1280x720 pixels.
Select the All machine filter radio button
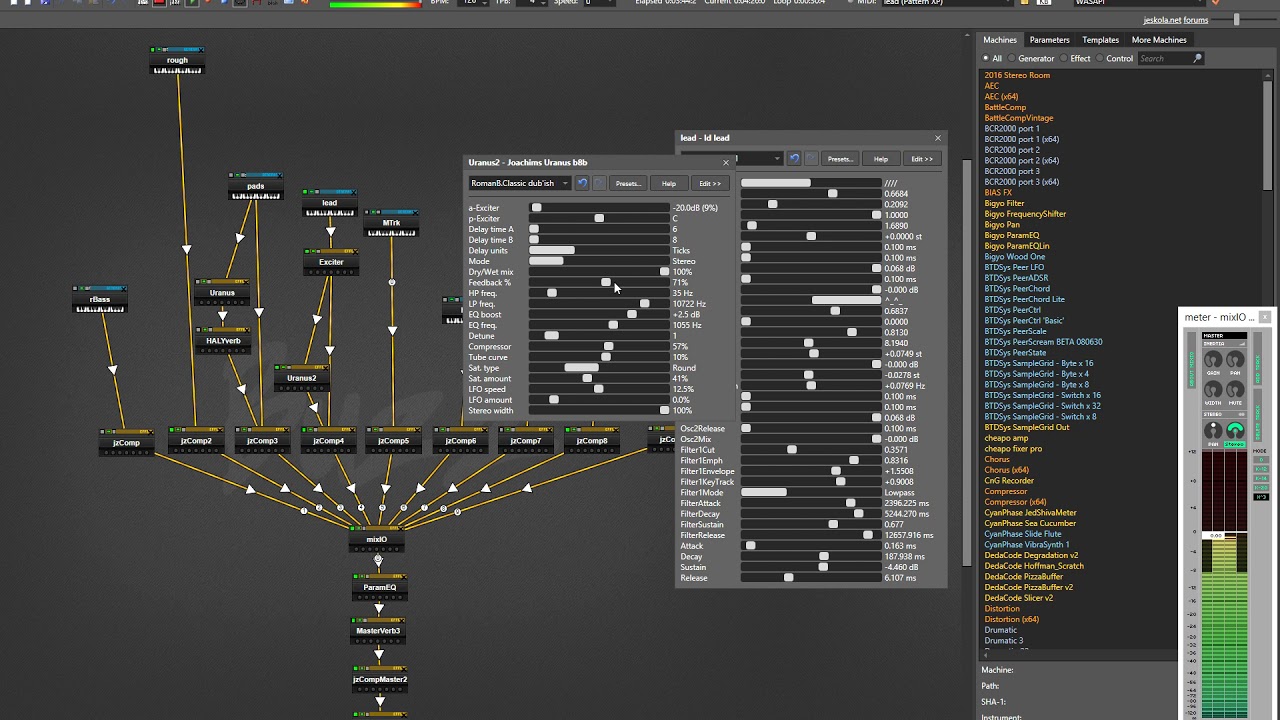(985, 59)
